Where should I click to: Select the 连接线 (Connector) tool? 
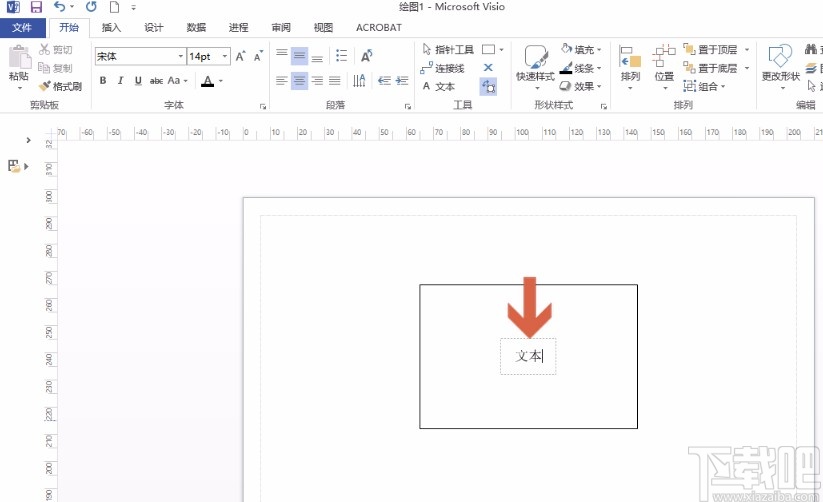click(442, 68)
